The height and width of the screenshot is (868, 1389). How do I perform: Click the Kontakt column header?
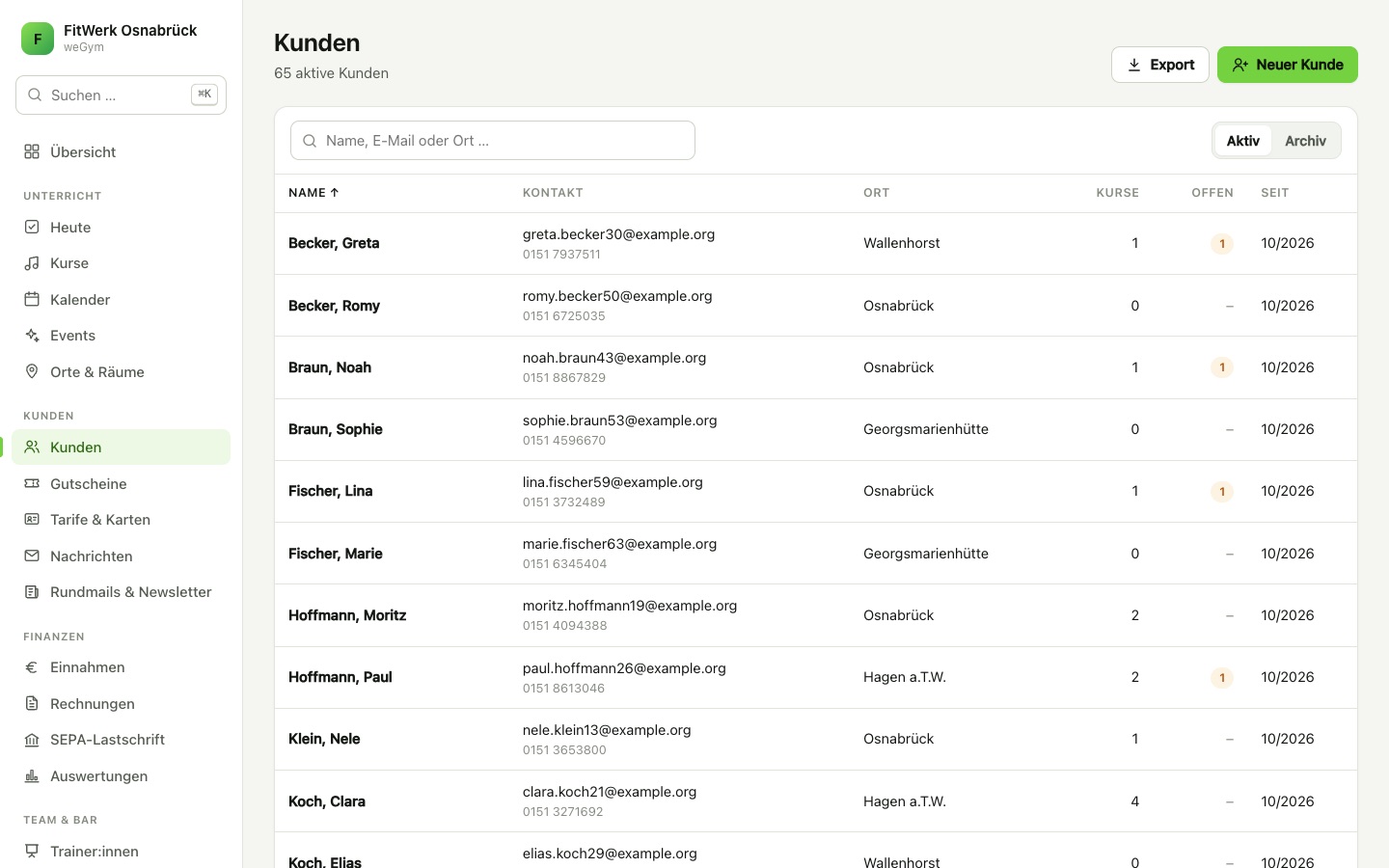coord(553,193)
